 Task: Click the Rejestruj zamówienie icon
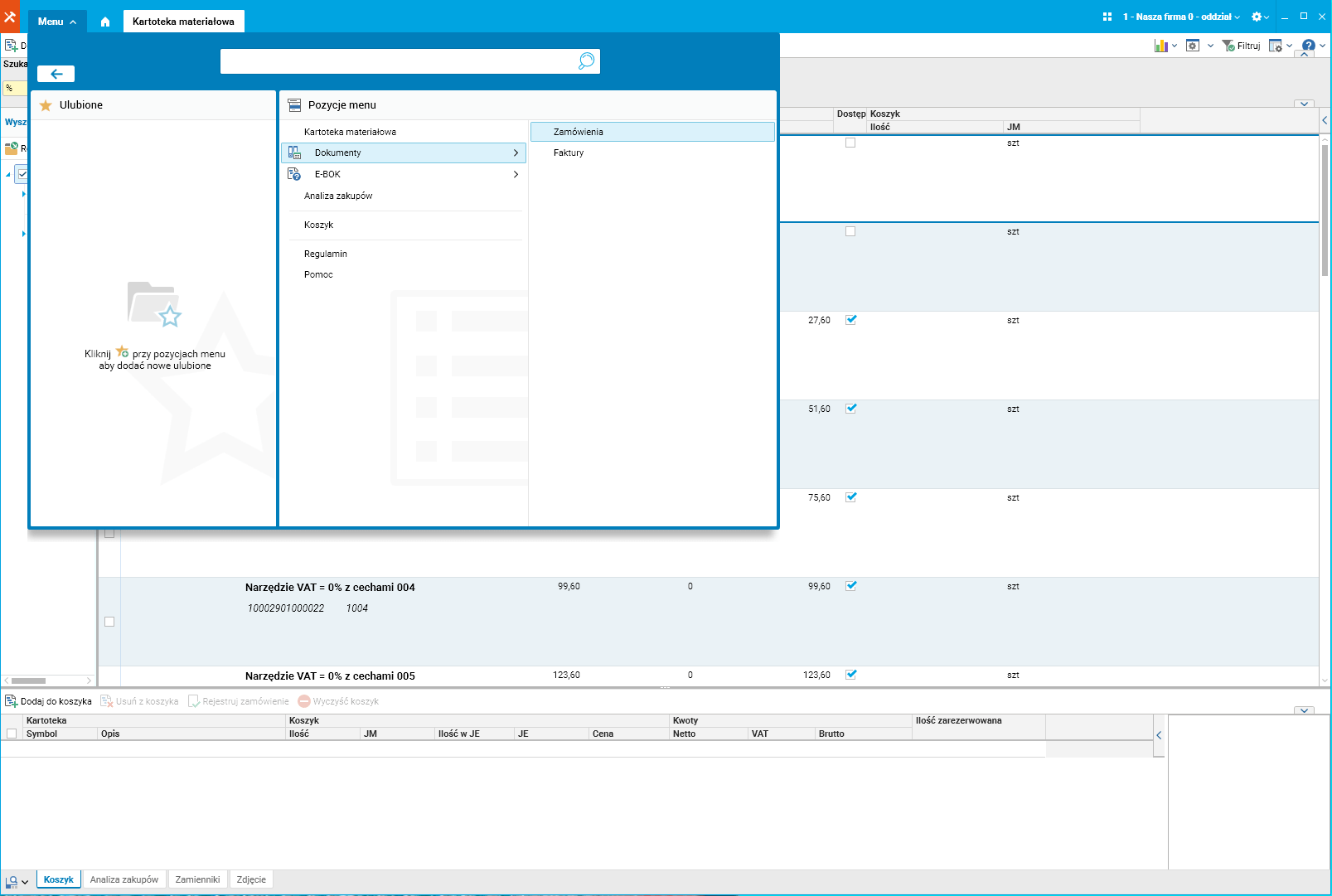pos(194,701)
